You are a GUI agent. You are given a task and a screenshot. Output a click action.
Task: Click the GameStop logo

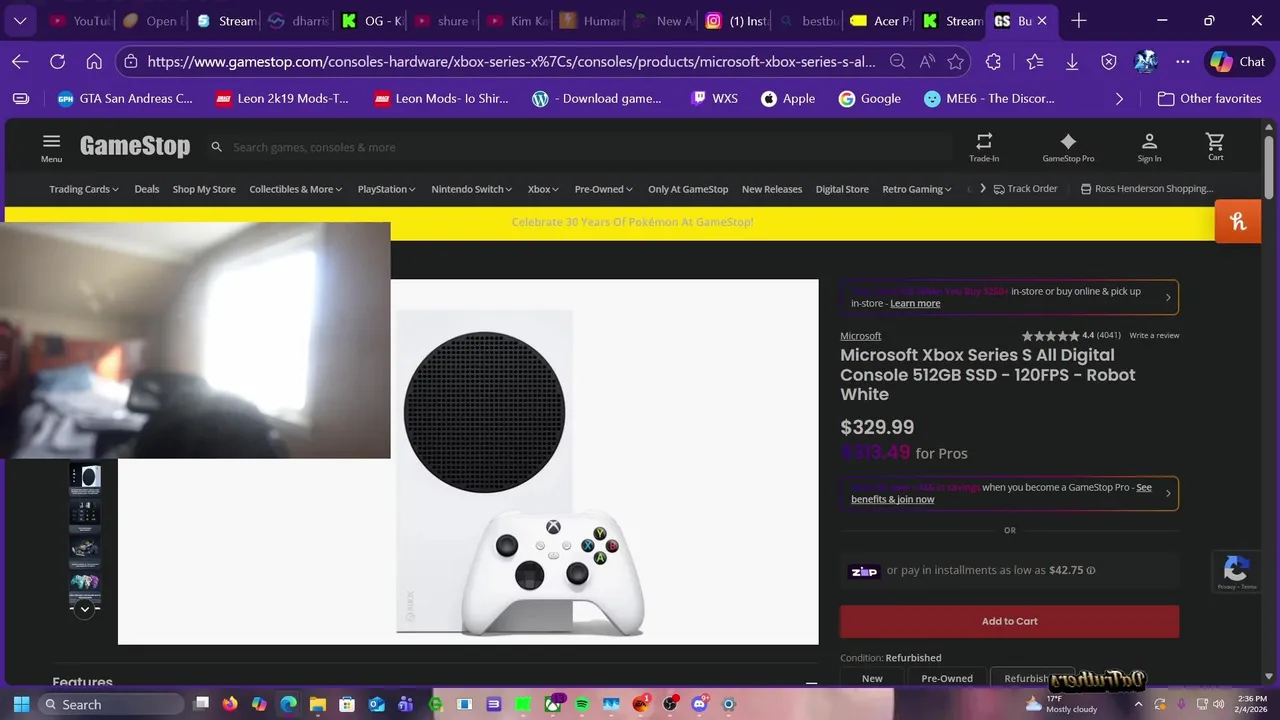[x=135, y=146]
